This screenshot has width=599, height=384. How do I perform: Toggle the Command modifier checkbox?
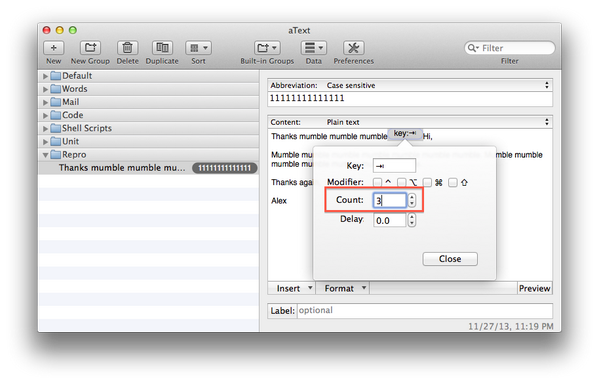tap(427, 182)
